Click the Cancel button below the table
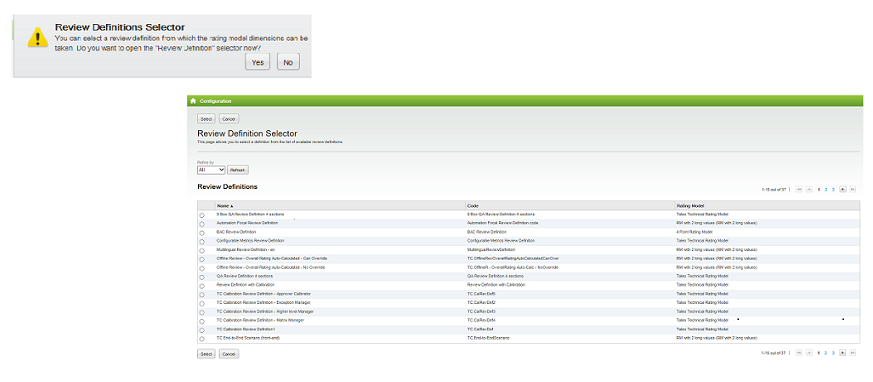The height and width of the screenshot is (382, 873). (229, 354)
